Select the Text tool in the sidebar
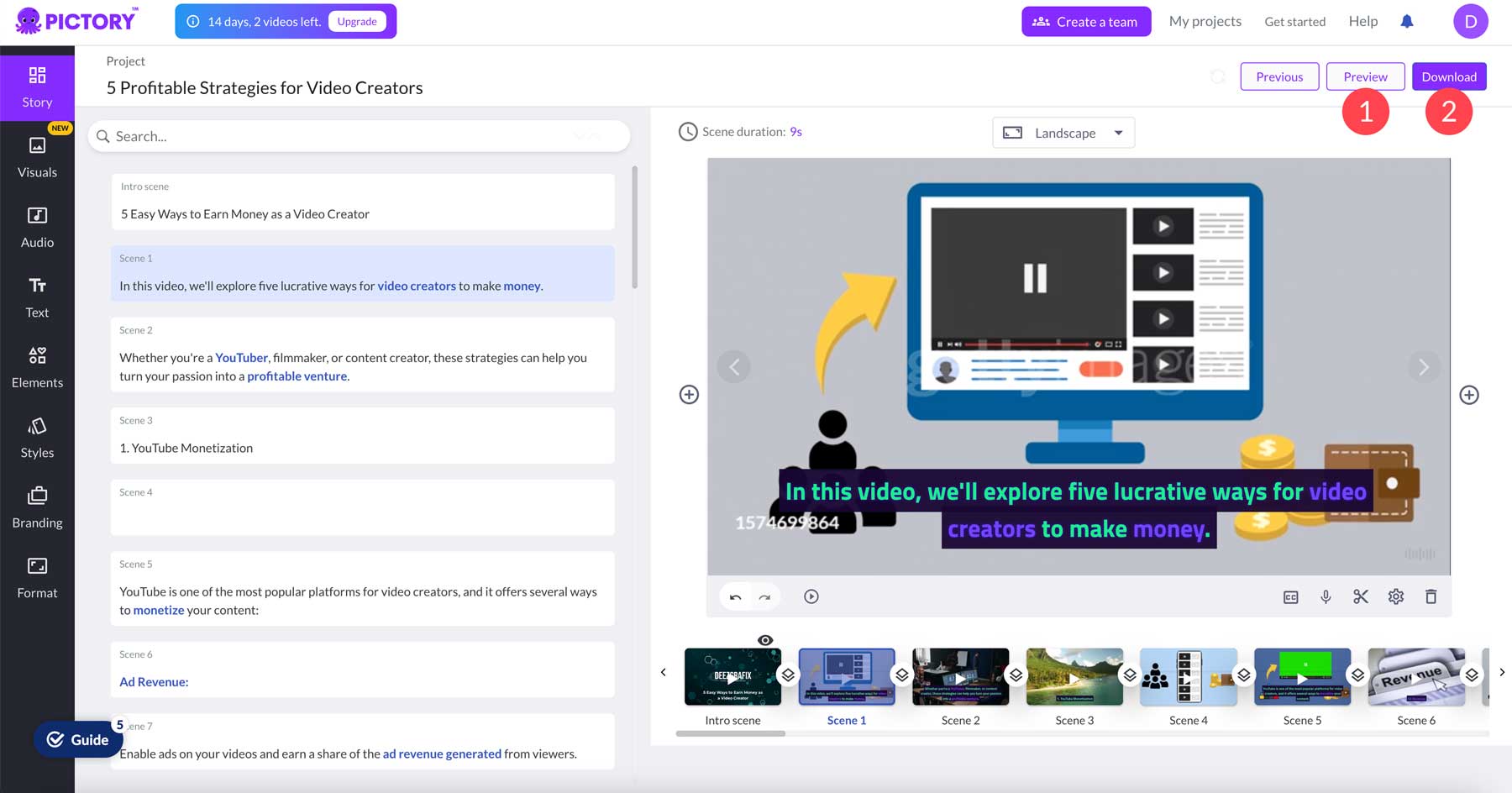Image resolution: width=1512 pixels, height=793 pixels. point(37,298)
